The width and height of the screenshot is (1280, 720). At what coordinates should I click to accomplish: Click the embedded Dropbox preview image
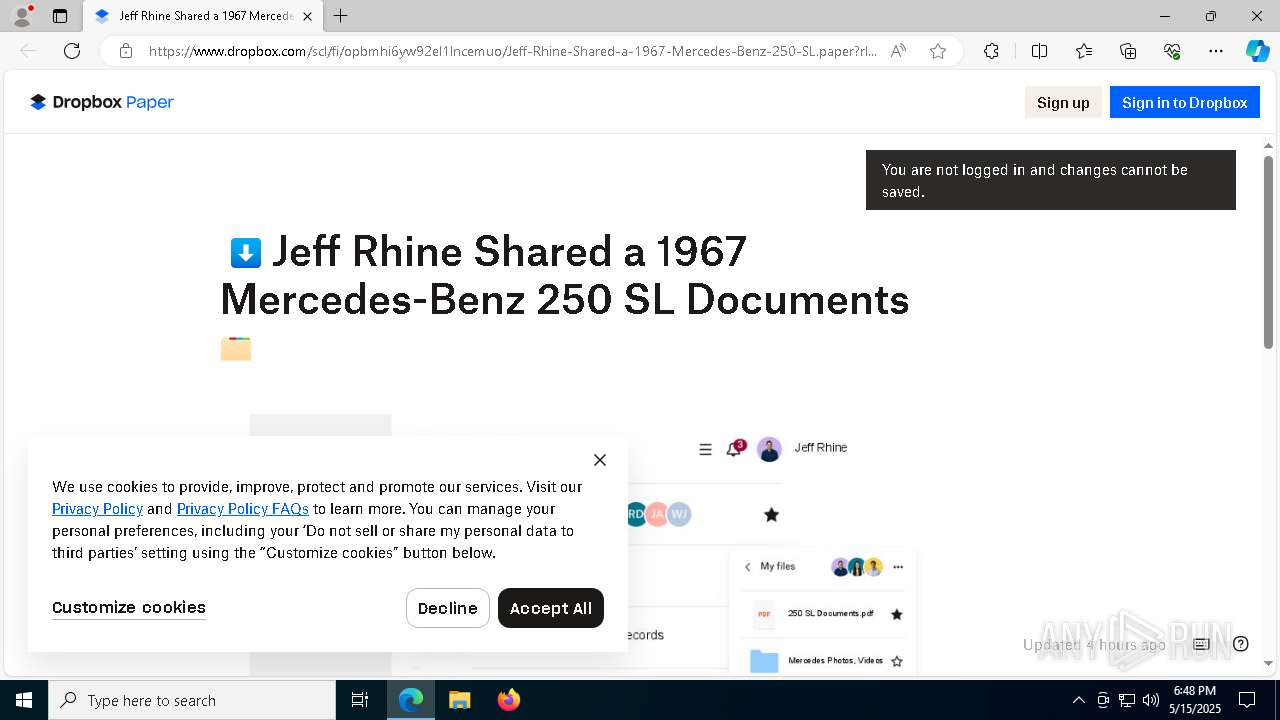[x=583, y=544]
